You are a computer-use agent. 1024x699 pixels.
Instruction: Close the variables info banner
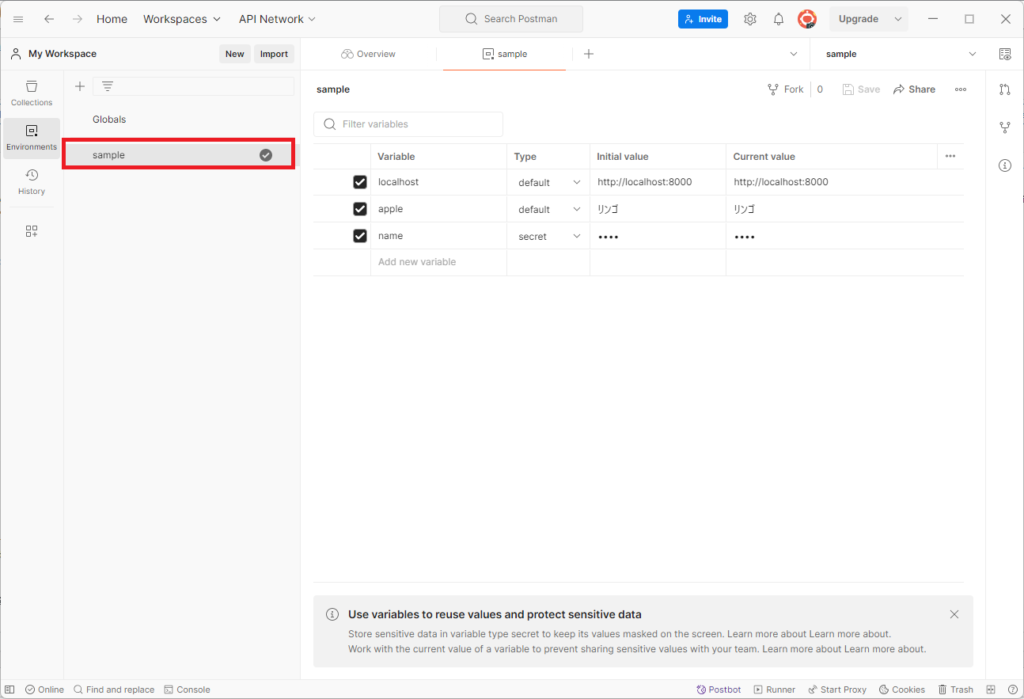[954, 614]
